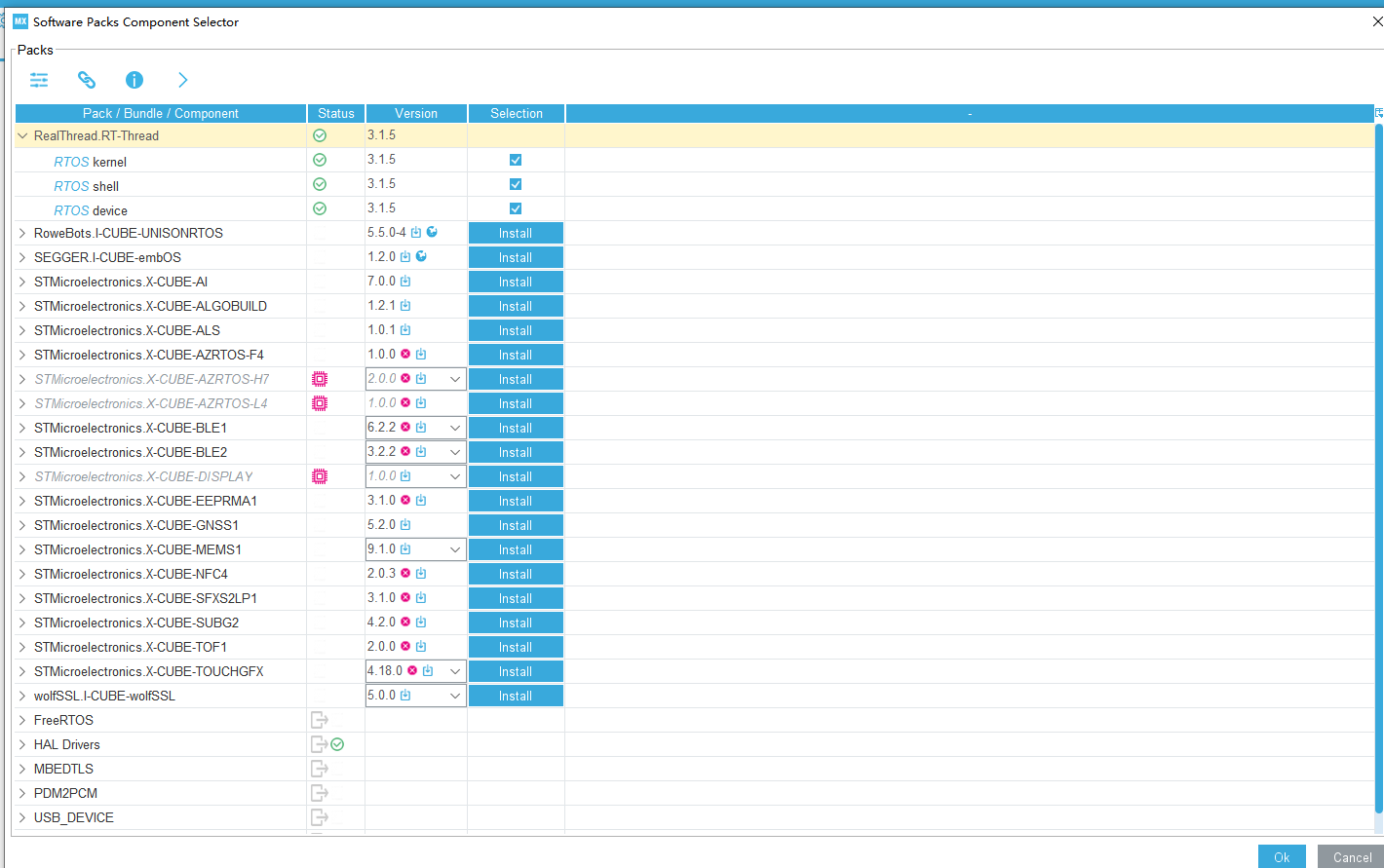Screen dimensions: 1384x868
Task: Expand the X-CUBE-MEMS1 pack row
Action: tap(22, 549)
